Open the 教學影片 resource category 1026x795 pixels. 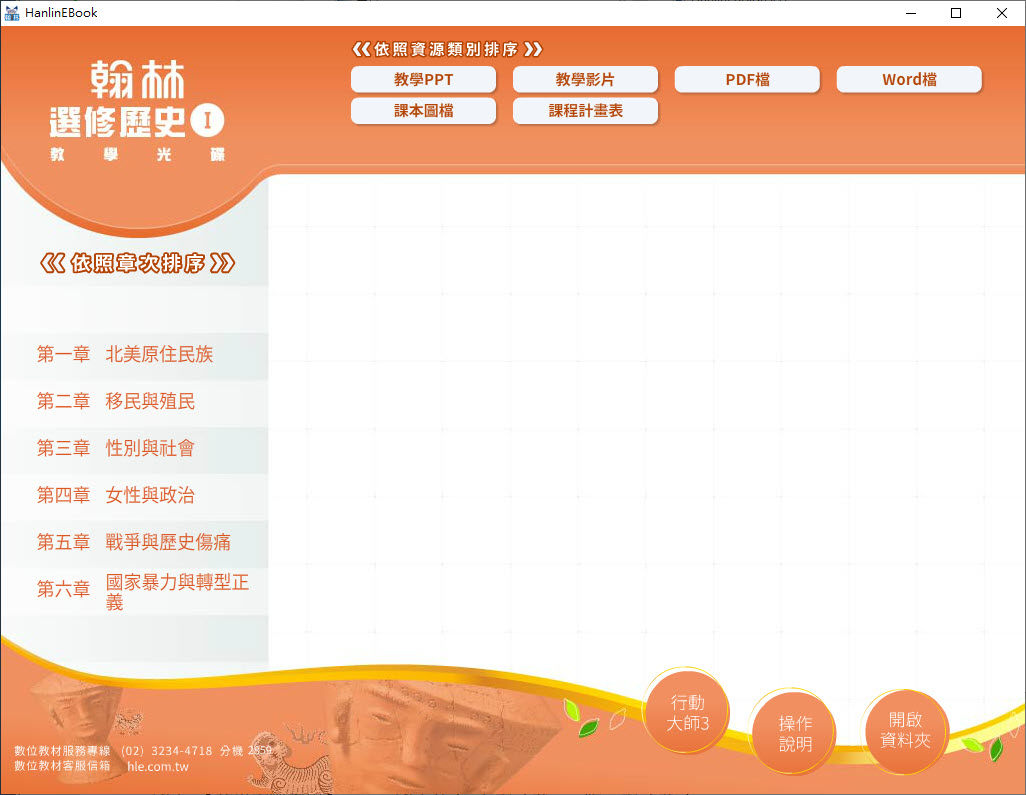coord(585,80)
